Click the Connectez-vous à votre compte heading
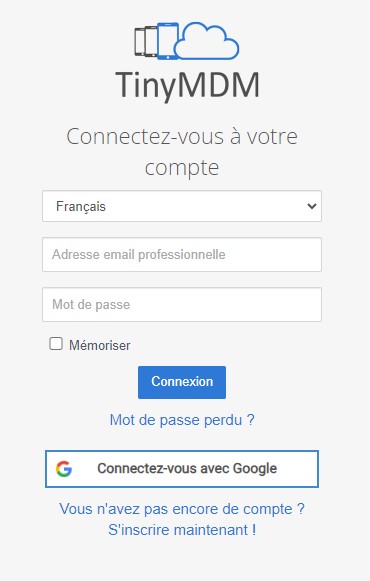The height and width of the screenshot is (581, 370). tap(182, 152)
